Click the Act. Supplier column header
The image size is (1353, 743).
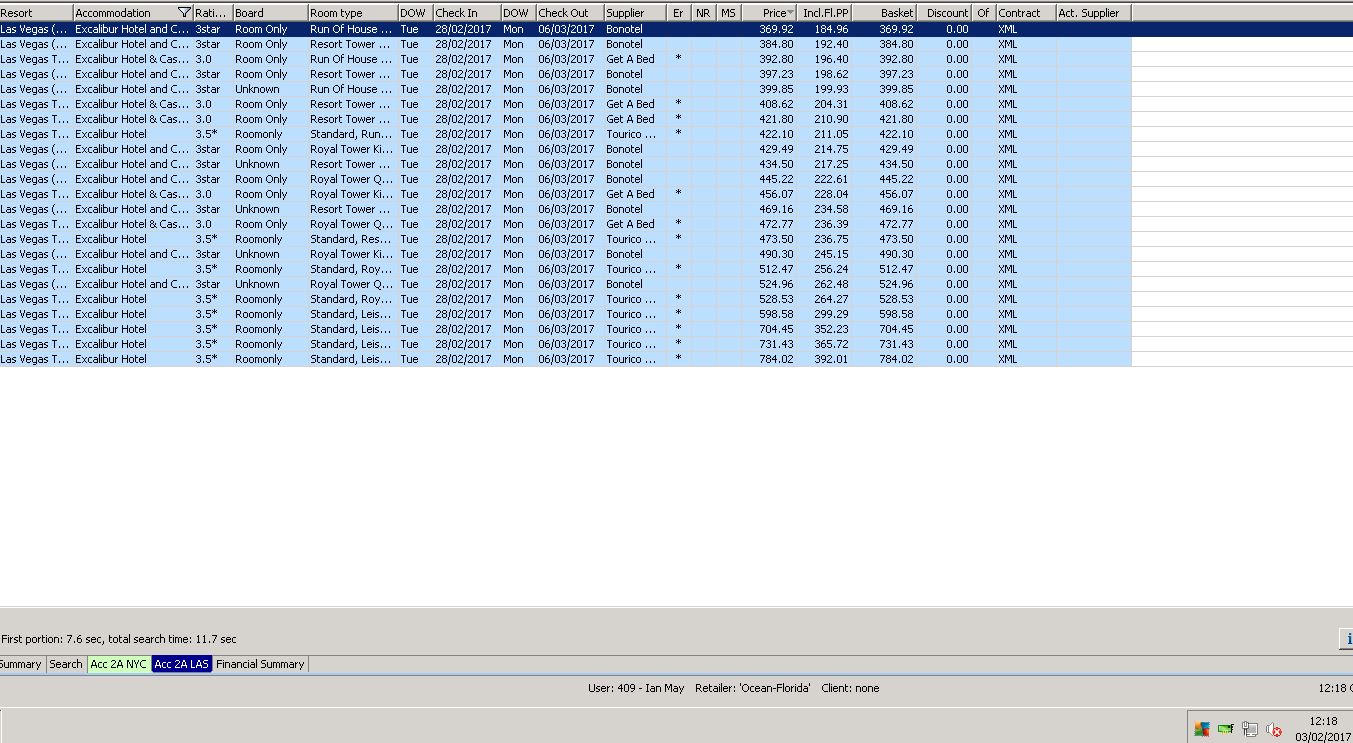coord(1093,13)
